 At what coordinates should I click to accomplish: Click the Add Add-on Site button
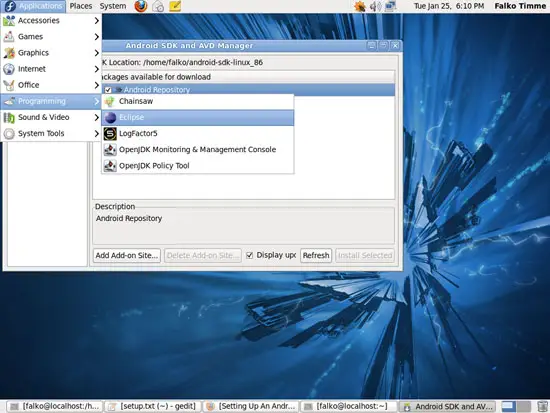tap(127, 255)
